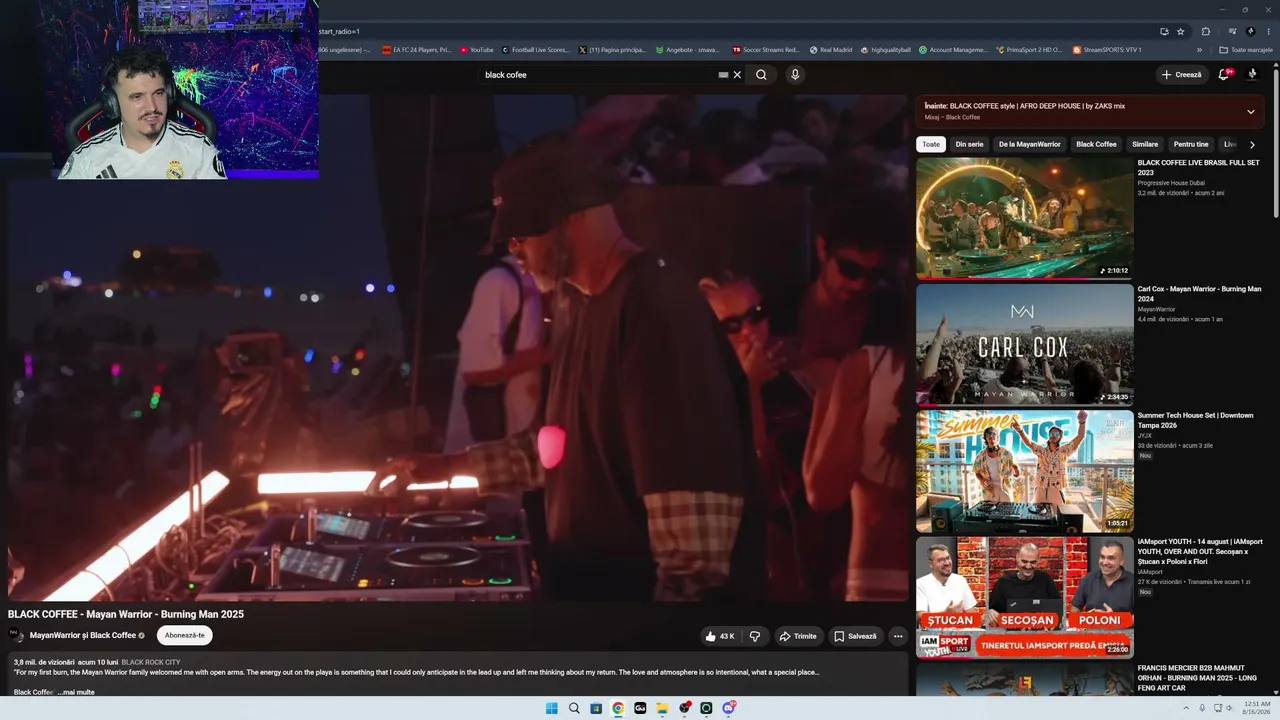The height and width of the screenshot is (720, 1280).
Task: Open the 'MayanWarrior și Black Coffee' channel link
Action: tap(83, 635)
